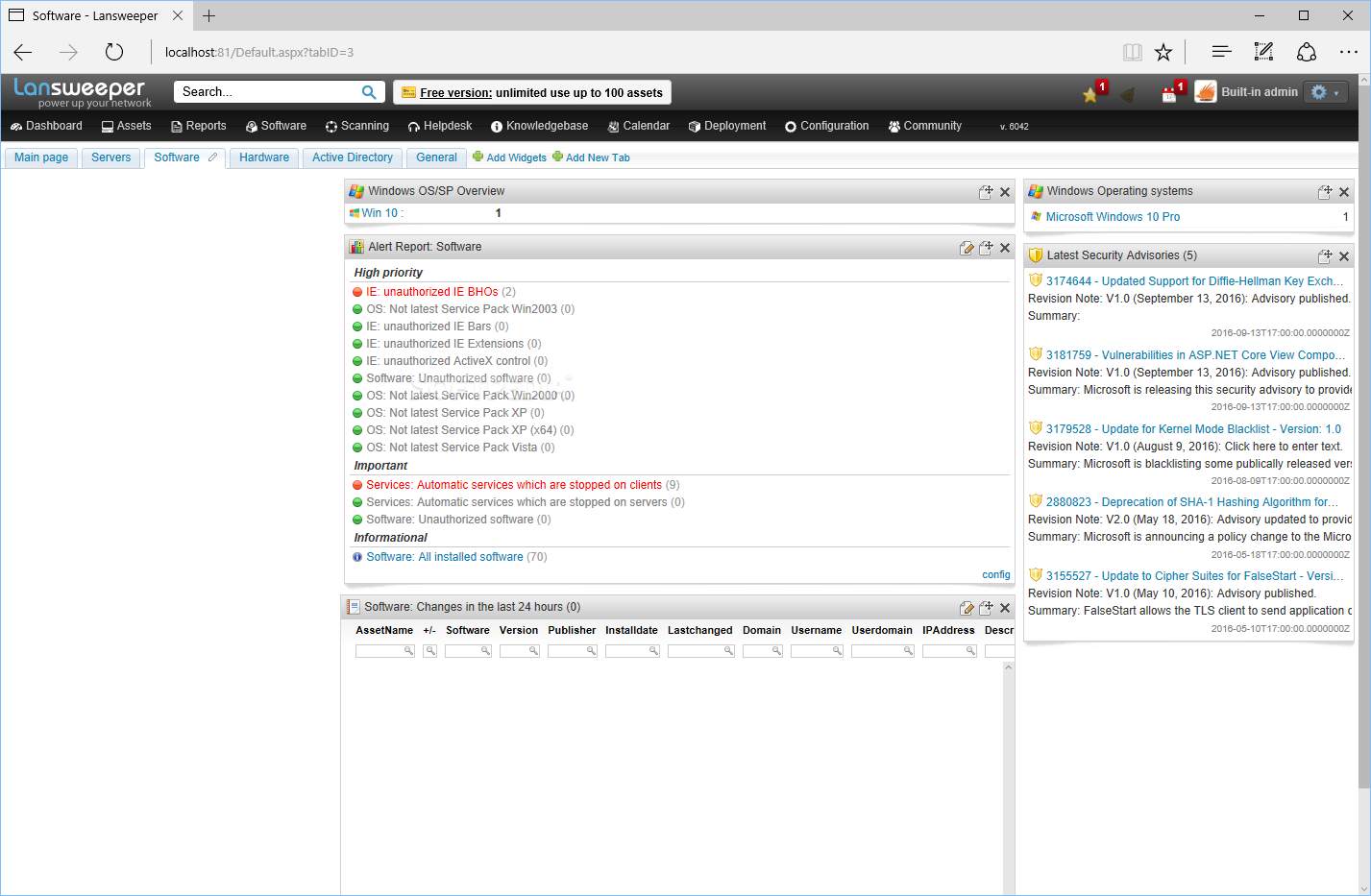Viewport: 1371px width, 896px height.
Task: Click the Built-in admin avatar icon
Action: pyautogui.click(x=1206, y=92)
